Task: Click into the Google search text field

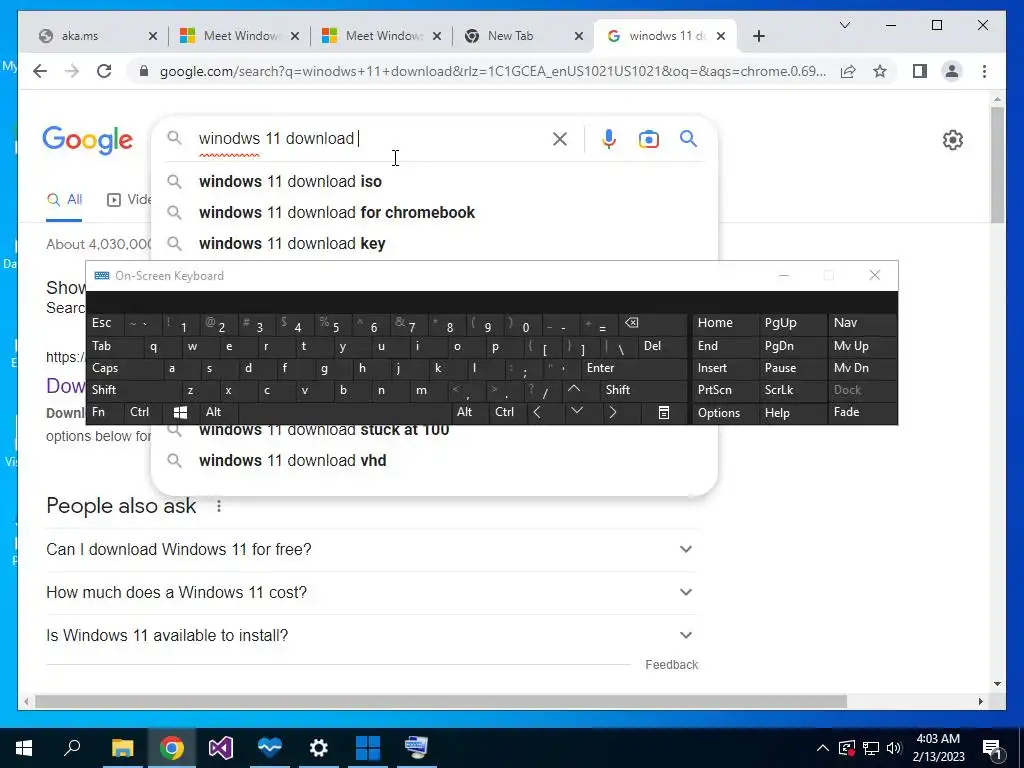Action: pyautogui.click(x=372, y=138)
